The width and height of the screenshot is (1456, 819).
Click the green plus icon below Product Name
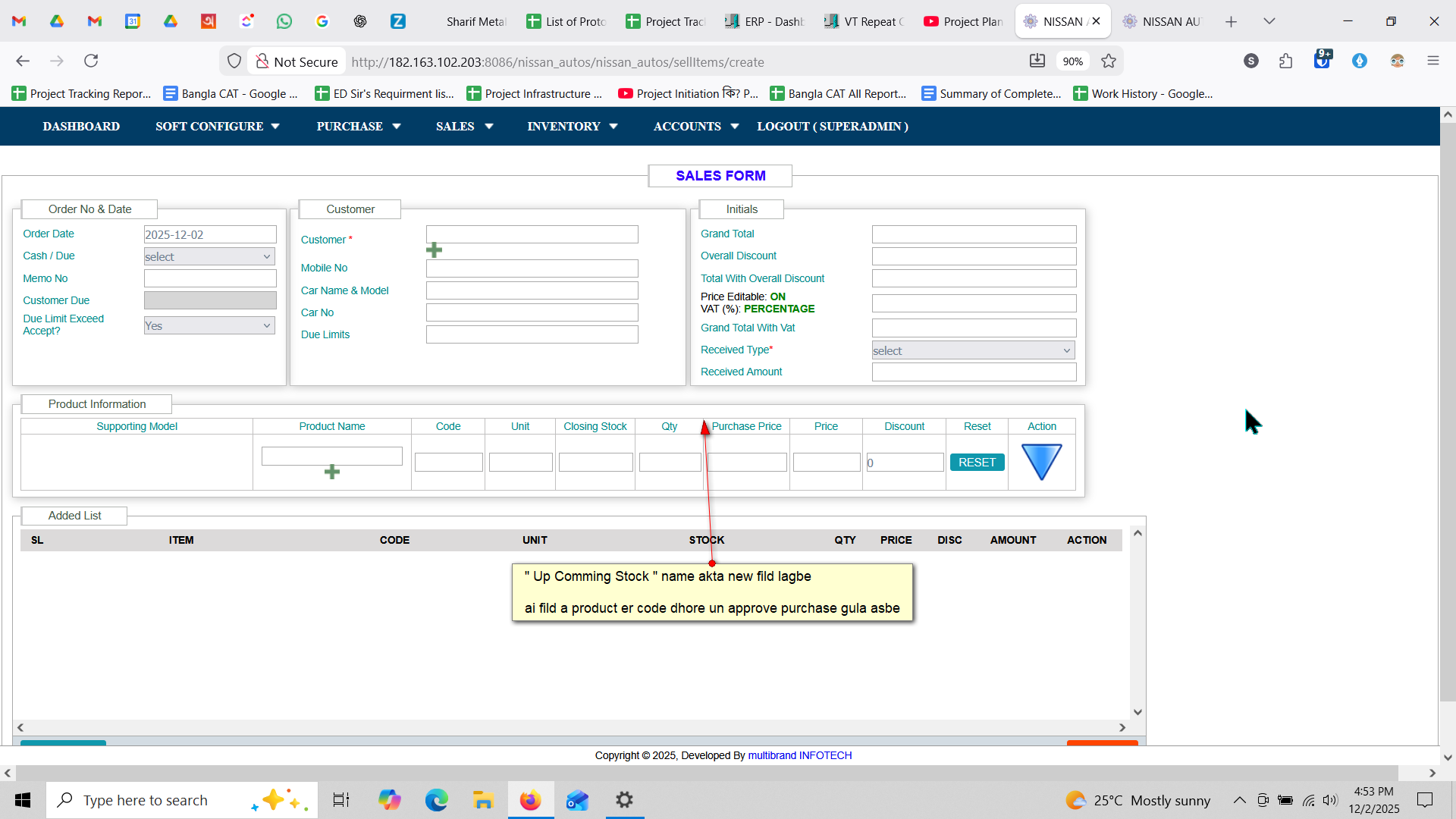click(331, 472)
